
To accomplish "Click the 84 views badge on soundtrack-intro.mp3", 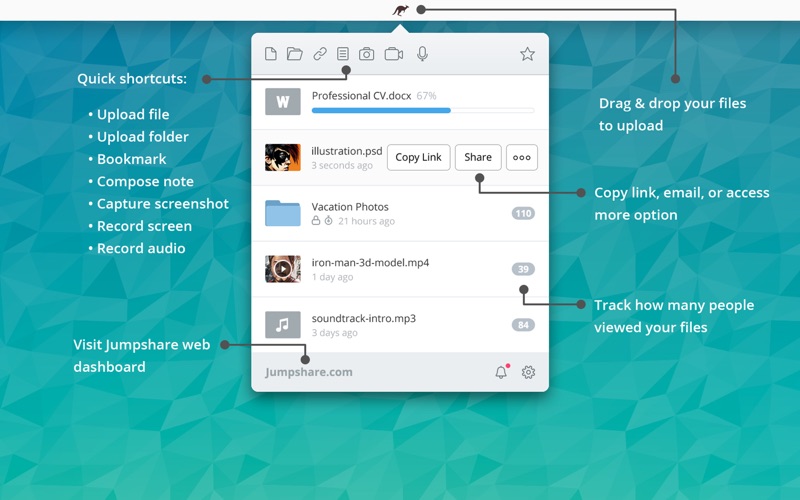I will (523, 325).
